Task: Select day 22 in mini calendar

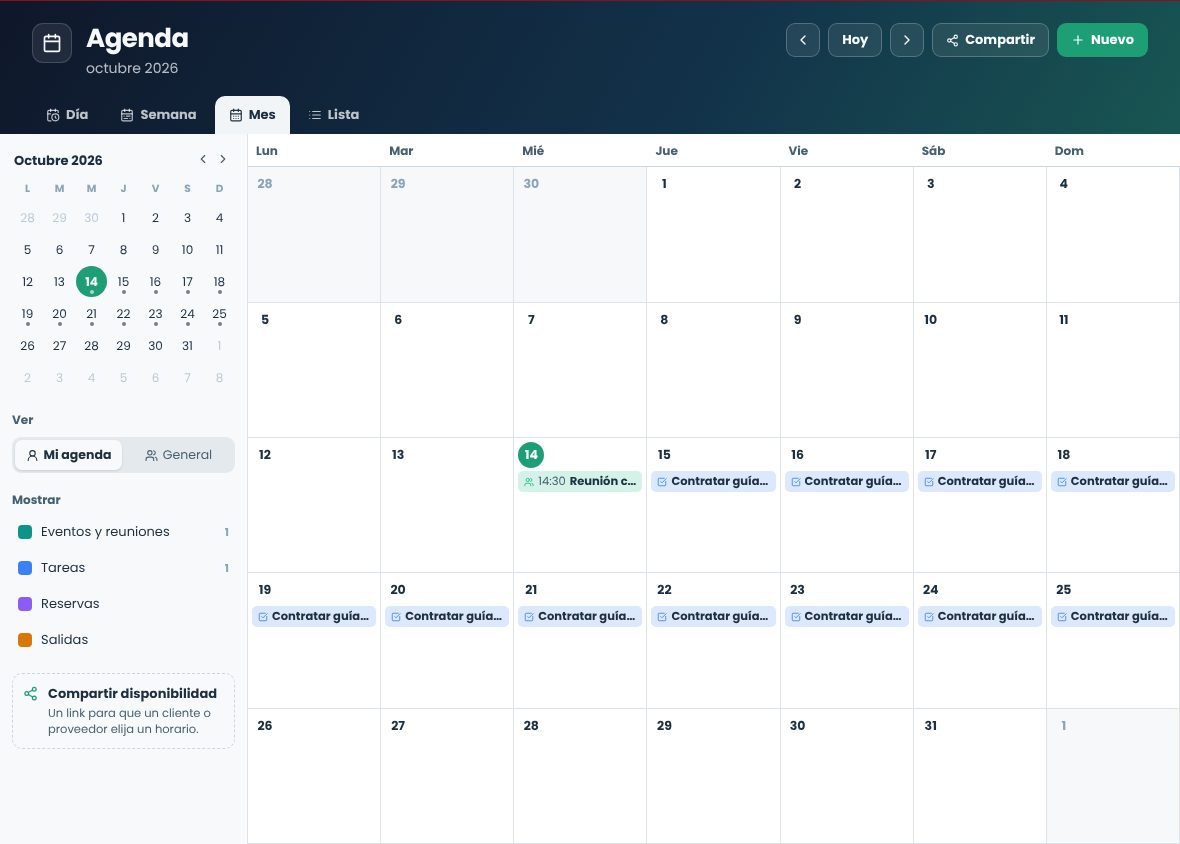Action: pos(123,314)
